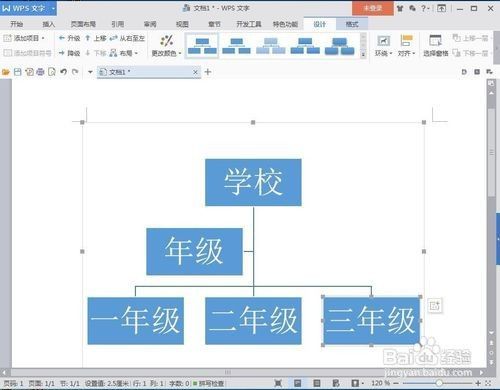500x390 pixels.
Task: Select the 二年级 node box
Action: [253, 321]
